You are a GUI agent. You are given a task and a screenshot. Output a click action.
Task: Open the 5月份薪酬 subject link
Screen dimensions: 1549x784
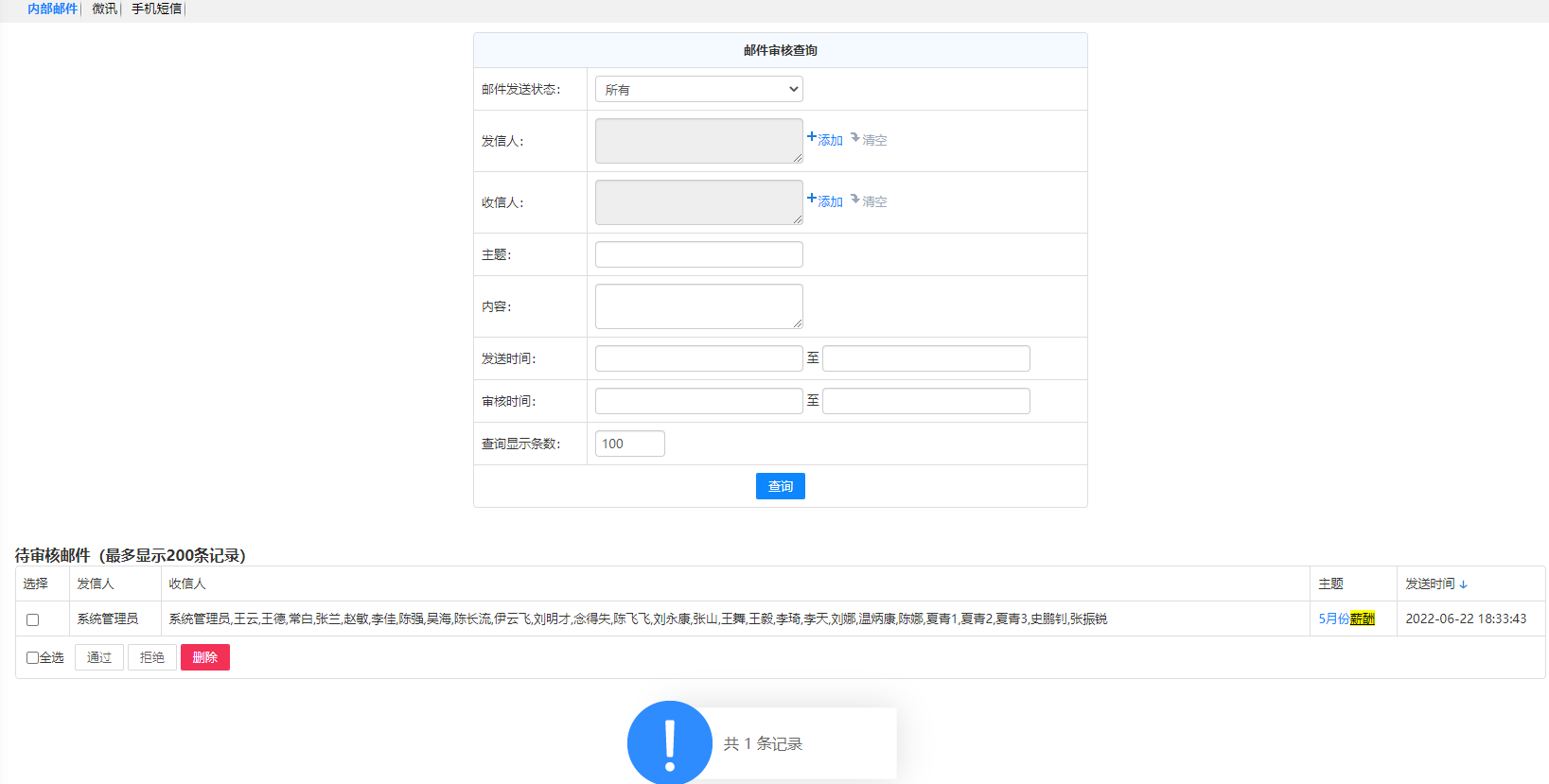click(1346, 618)
